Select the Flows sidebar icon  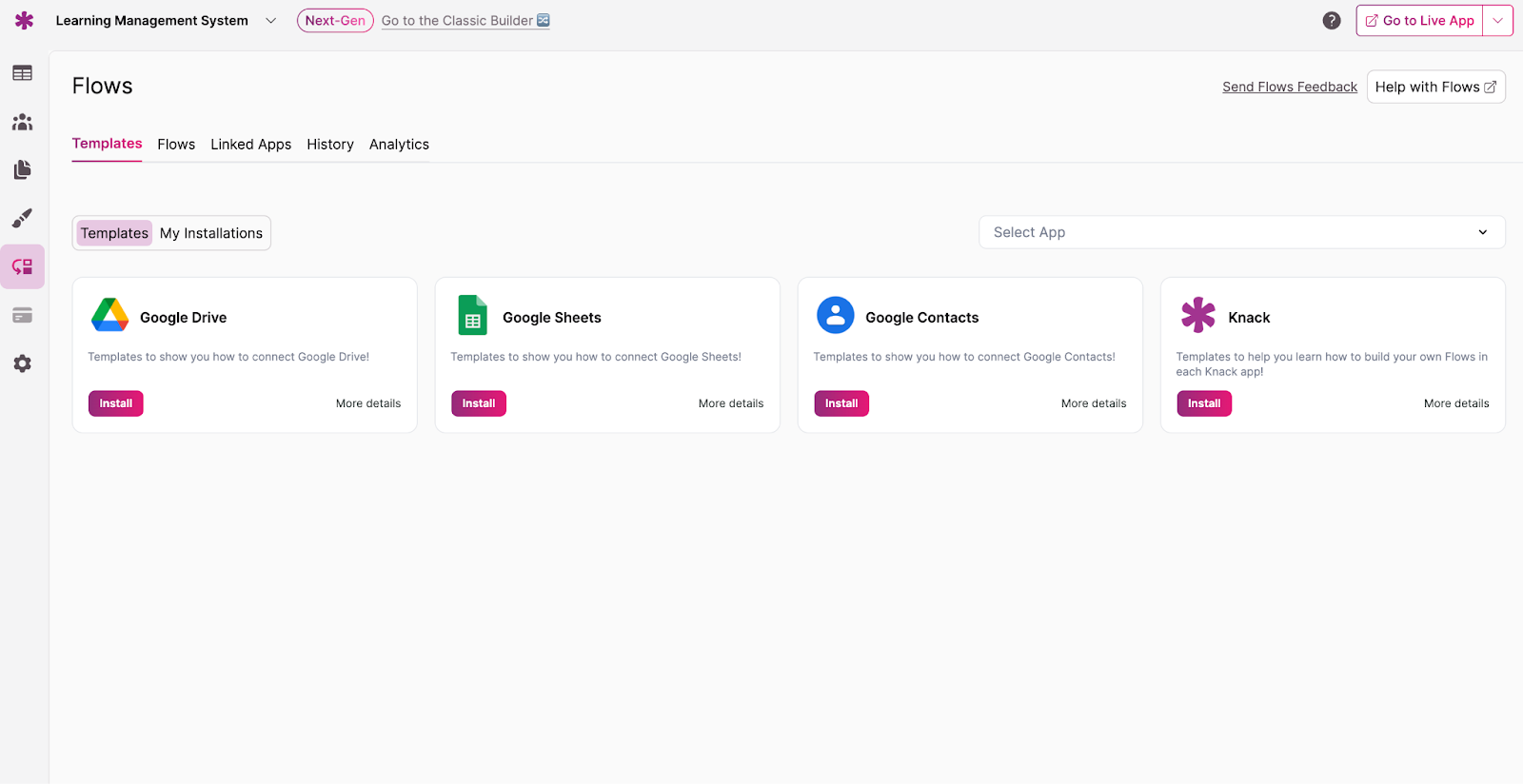22,266
